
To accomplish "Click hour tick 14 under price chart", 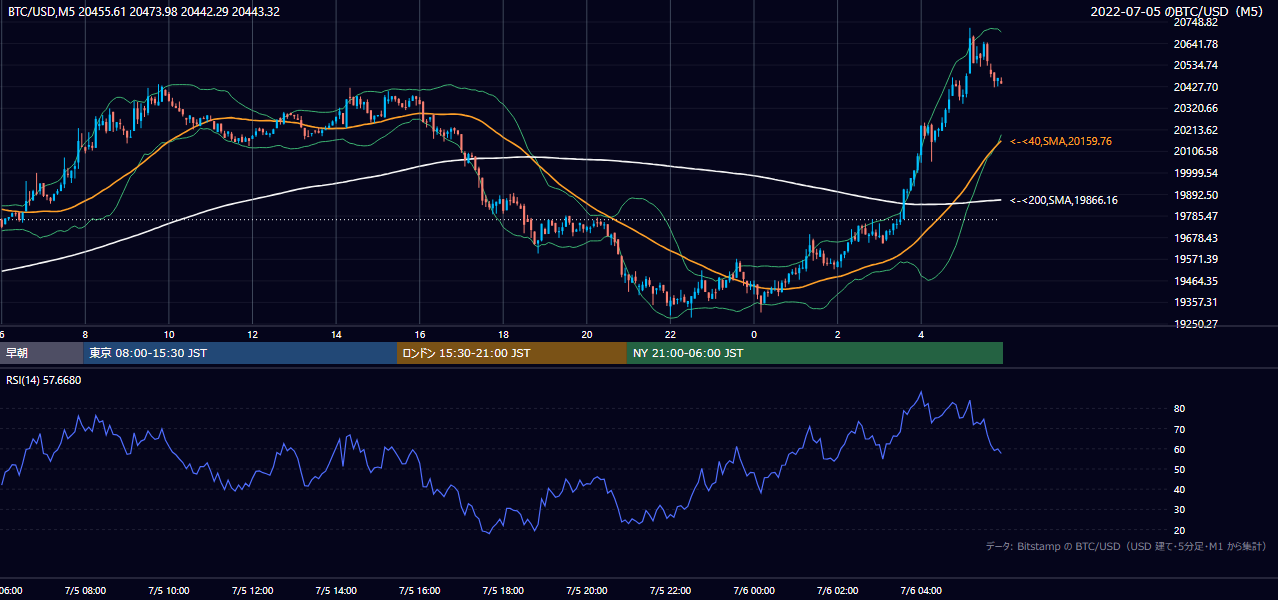I will coord(336,335).
